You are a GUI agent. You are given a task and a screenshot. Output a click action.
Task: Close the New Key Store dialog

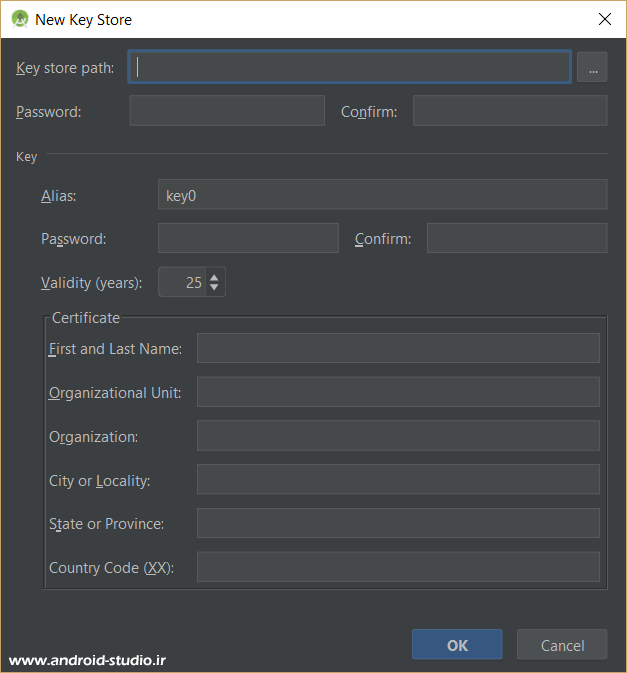point(604,19)
